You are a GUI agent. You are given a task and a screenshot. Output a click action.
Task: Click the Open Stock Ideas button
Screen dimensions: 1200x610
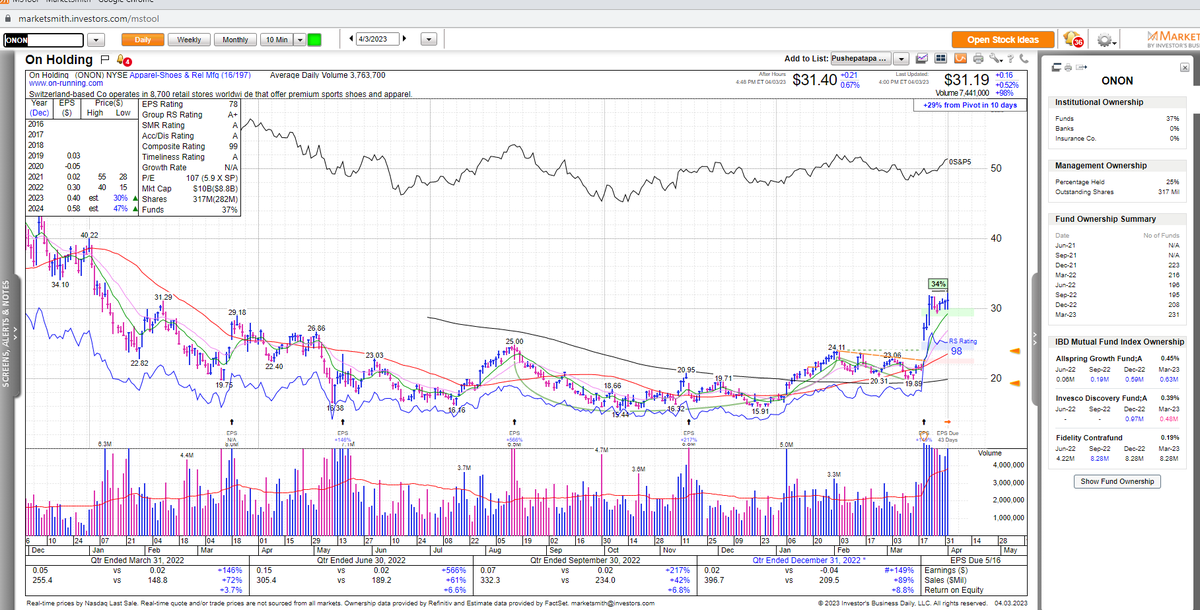tap(1004, 39)
